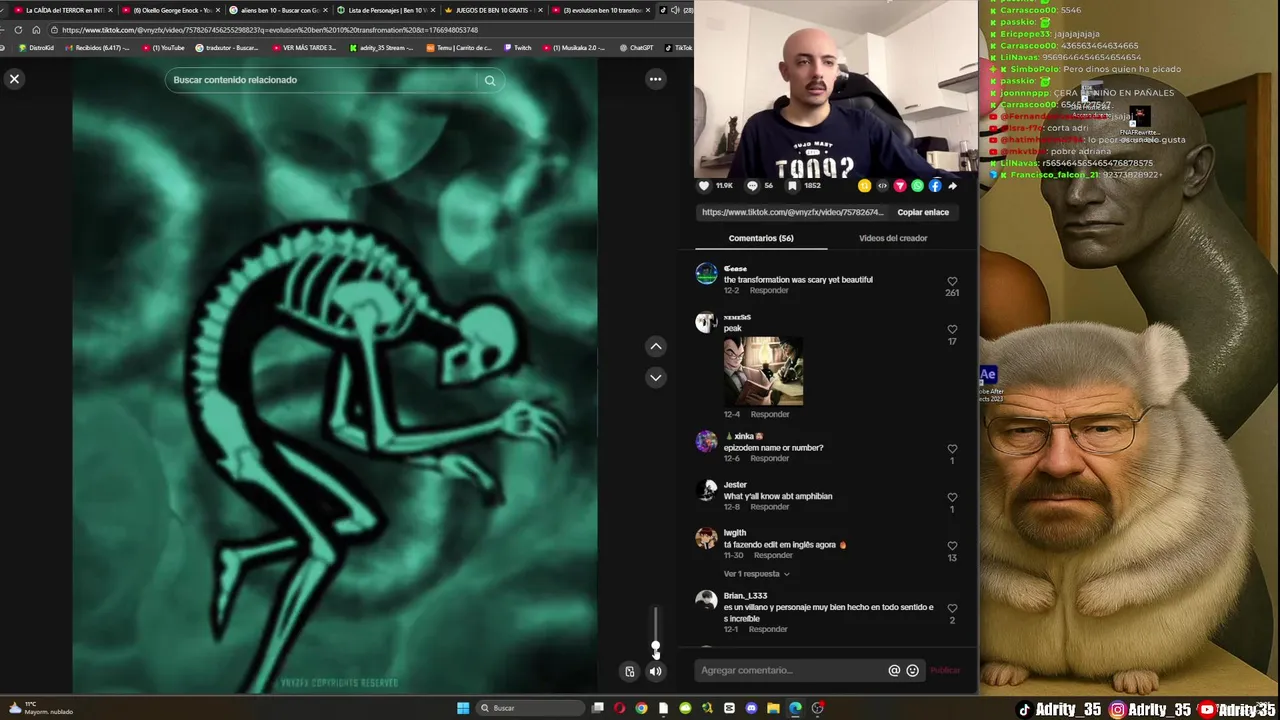Click the embed code icon
This screenshot has width=1280, height=720.
tap(882, 186)
